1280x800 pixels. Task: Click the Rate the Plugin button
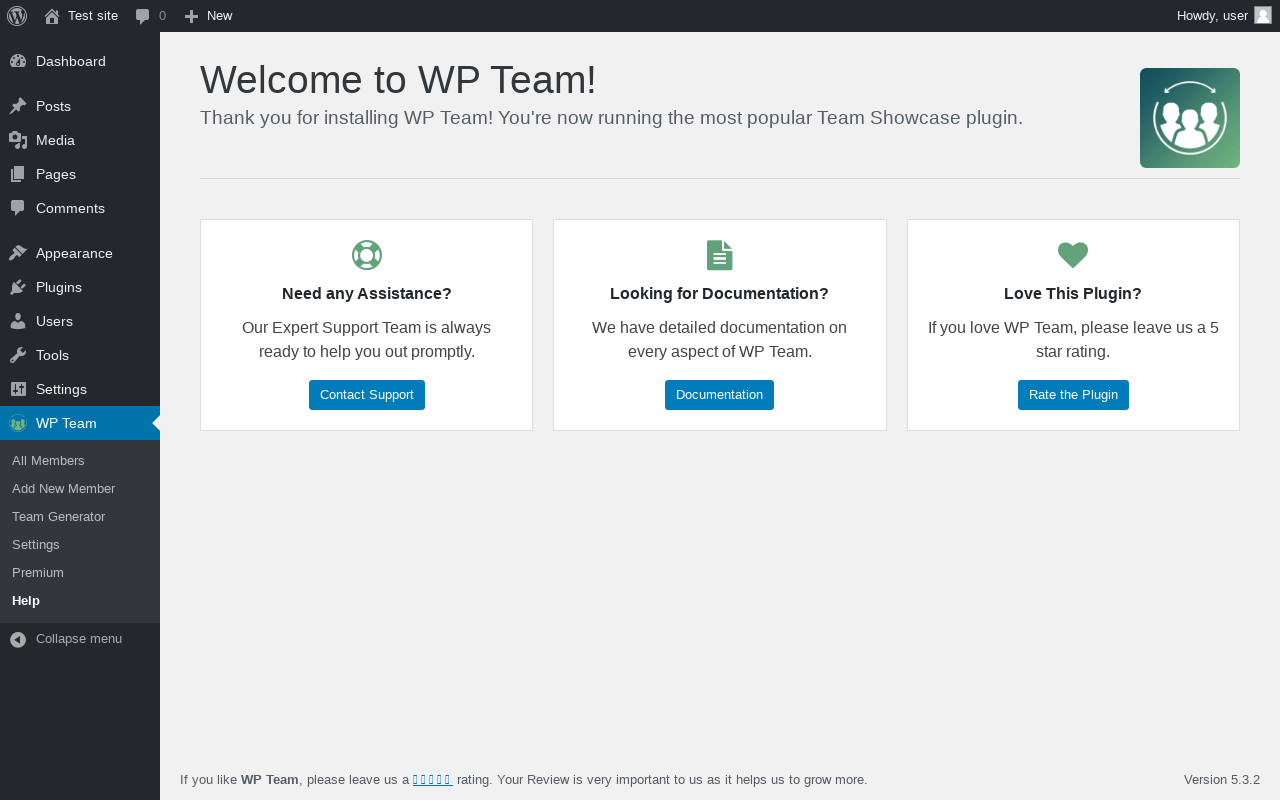click(1073, 395)
